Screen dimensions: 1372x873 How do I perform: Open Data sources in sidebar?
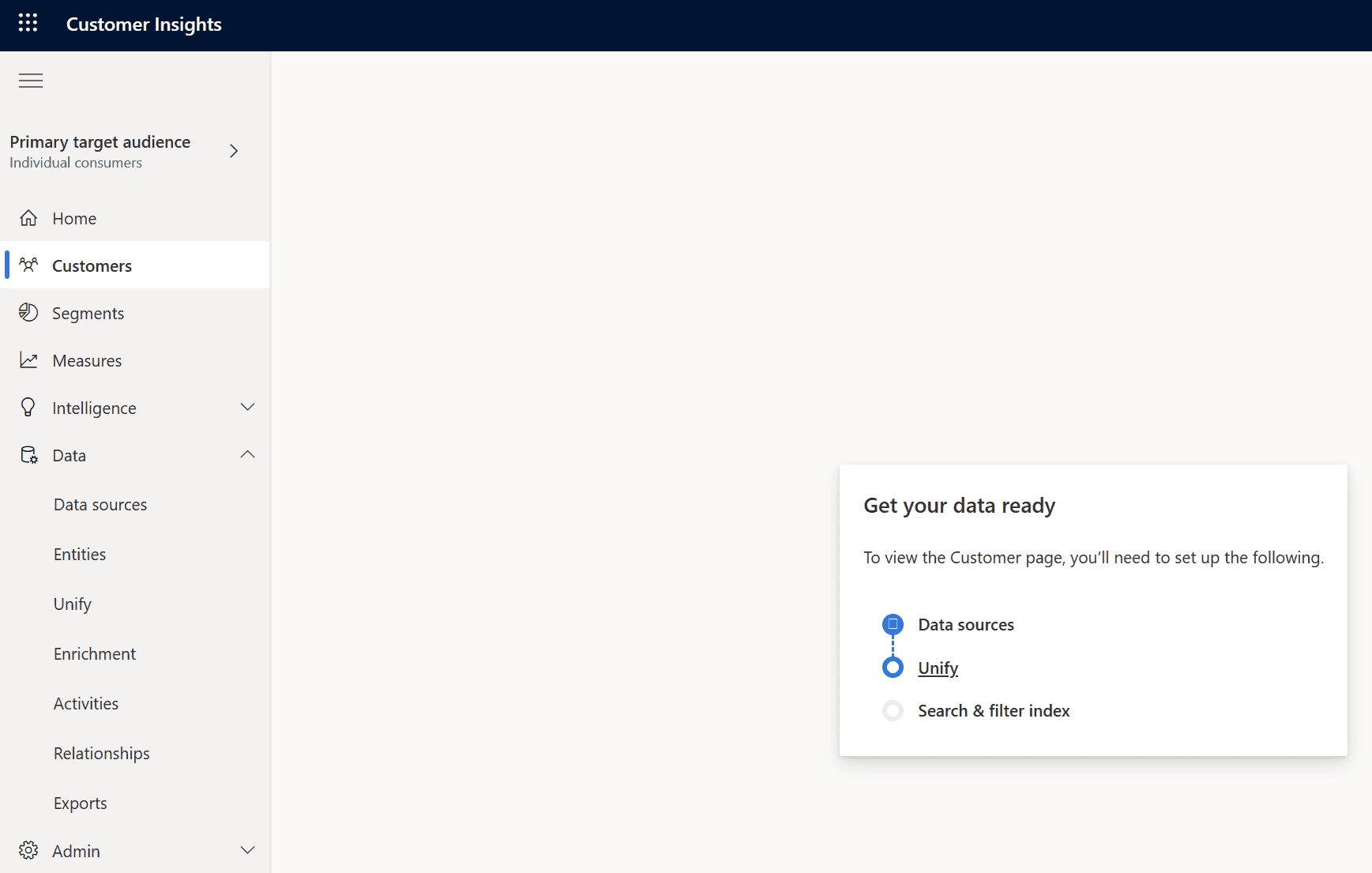click(x=100, y=505)
